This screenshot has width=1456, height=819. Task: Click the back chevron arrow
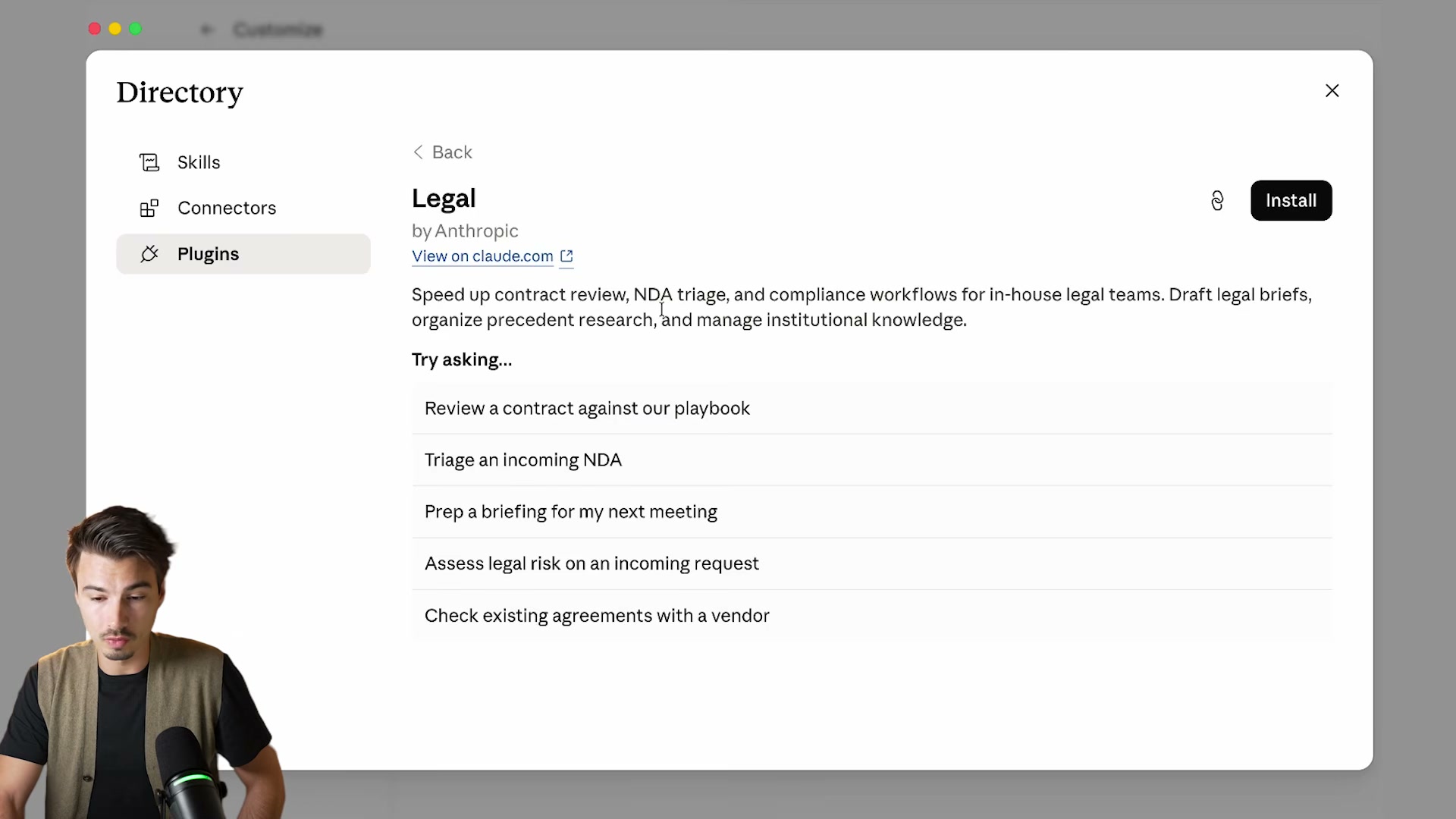tap(418, 152)
